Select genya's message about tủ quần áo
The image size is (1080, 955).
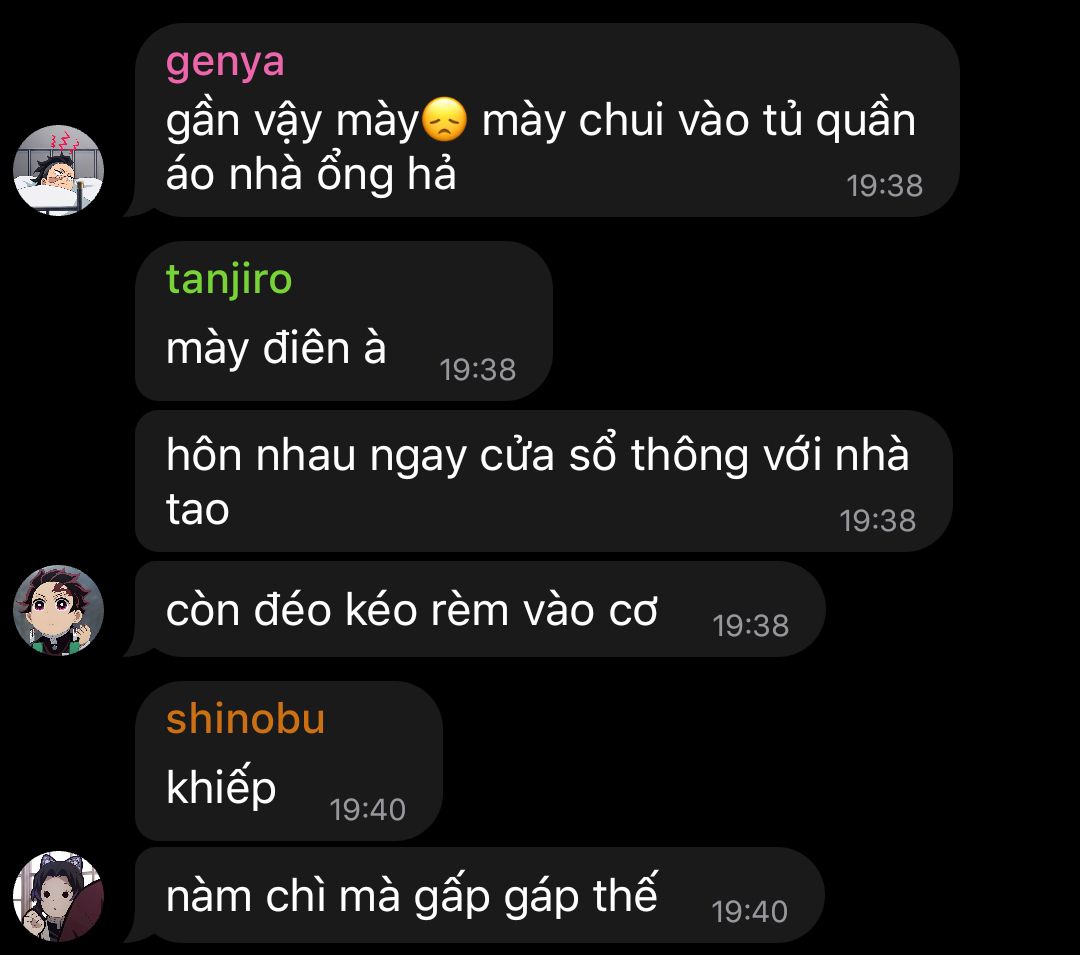pyautogui.click(x=547, y=120)
